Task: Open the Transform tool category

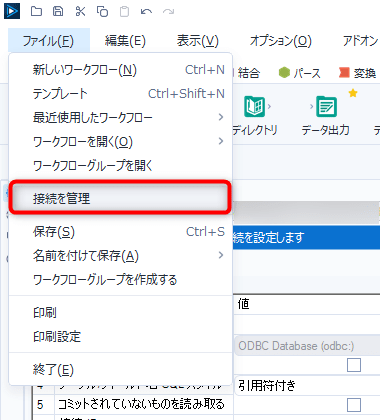Action: [x=358, y=73]
